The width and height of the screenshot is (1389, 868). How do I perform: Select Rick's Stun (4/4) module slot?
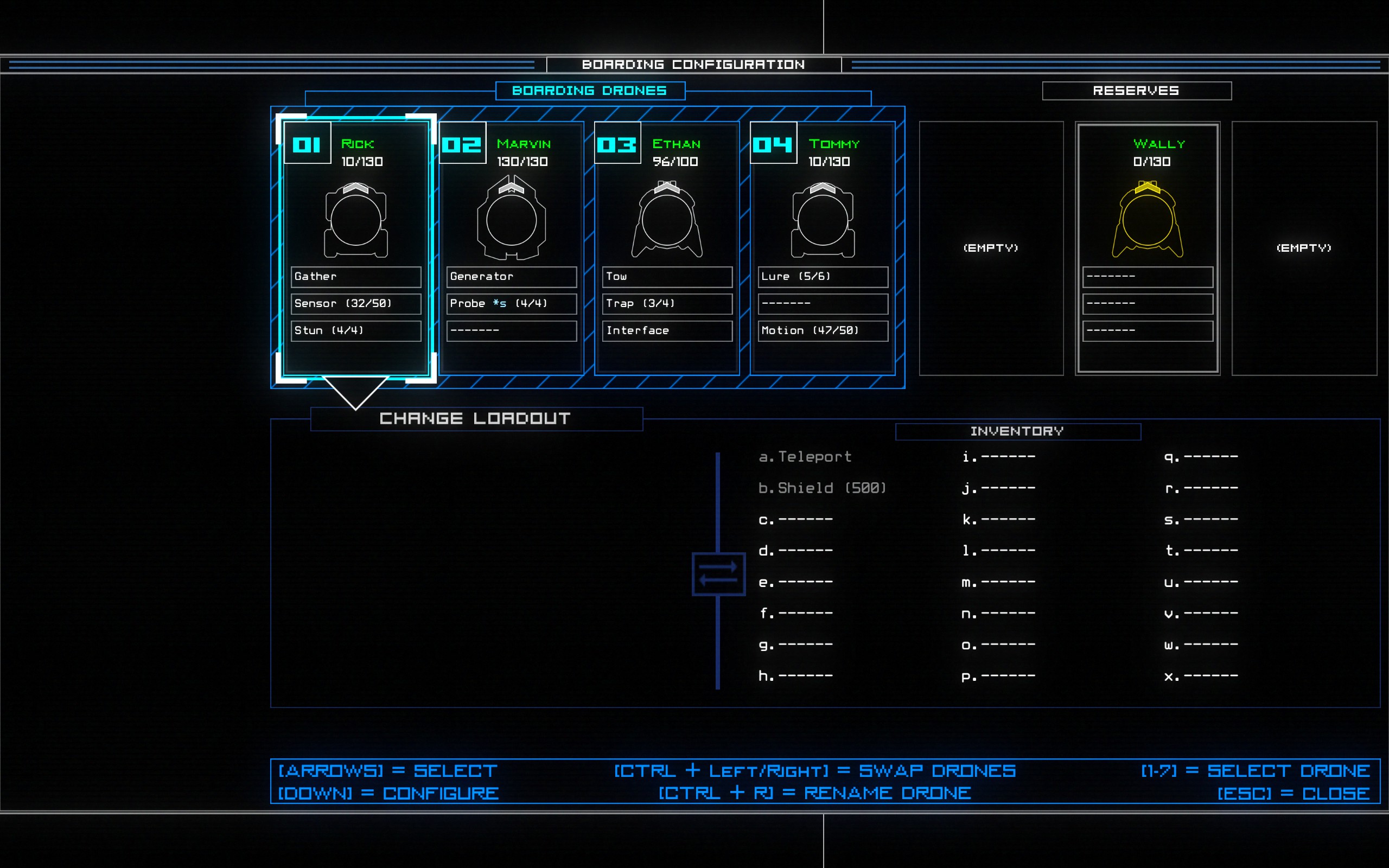[x=356, y=331]
